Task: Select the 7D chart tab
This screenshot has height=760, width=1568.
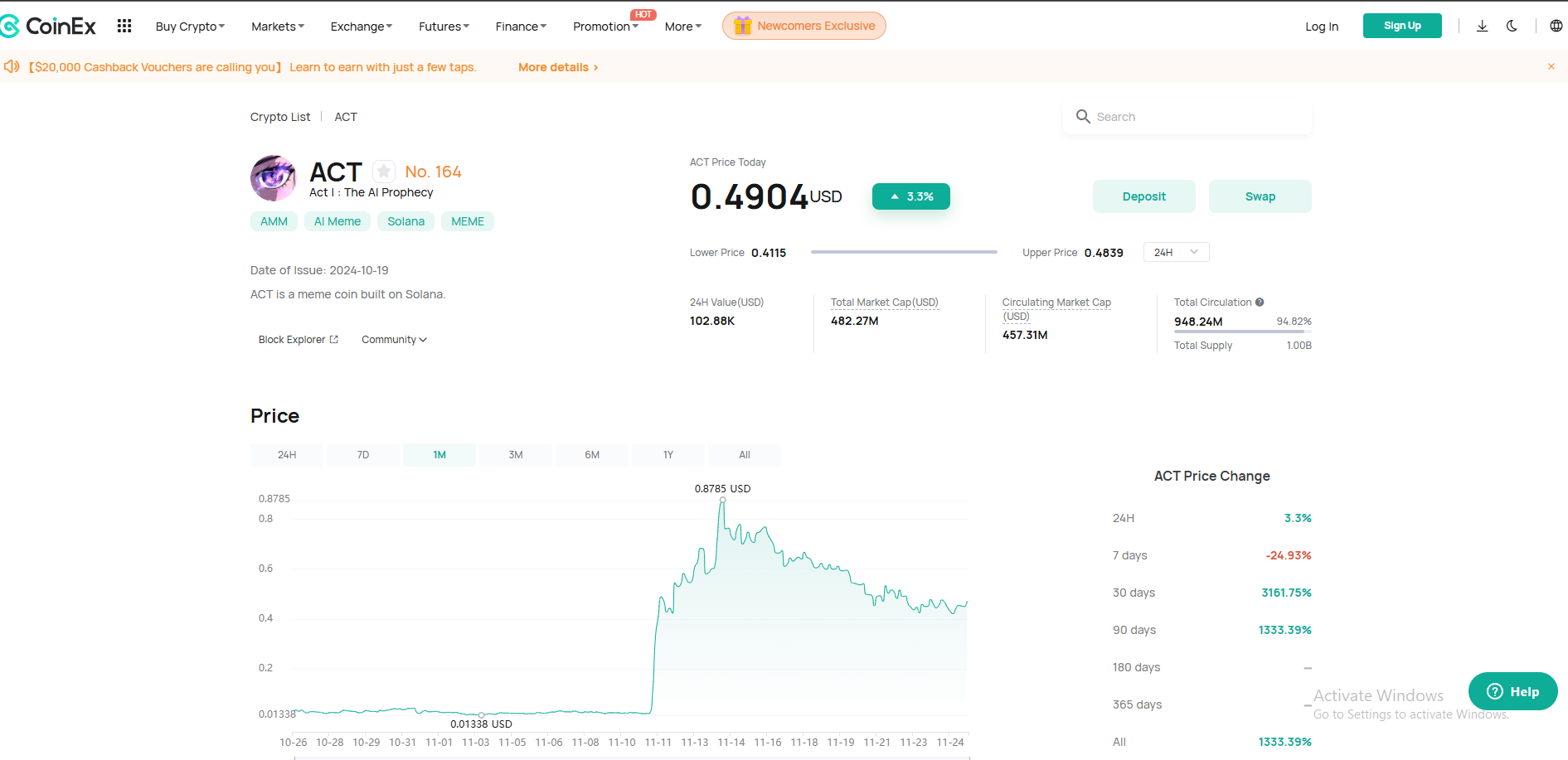Action: (x=363, y=455)
